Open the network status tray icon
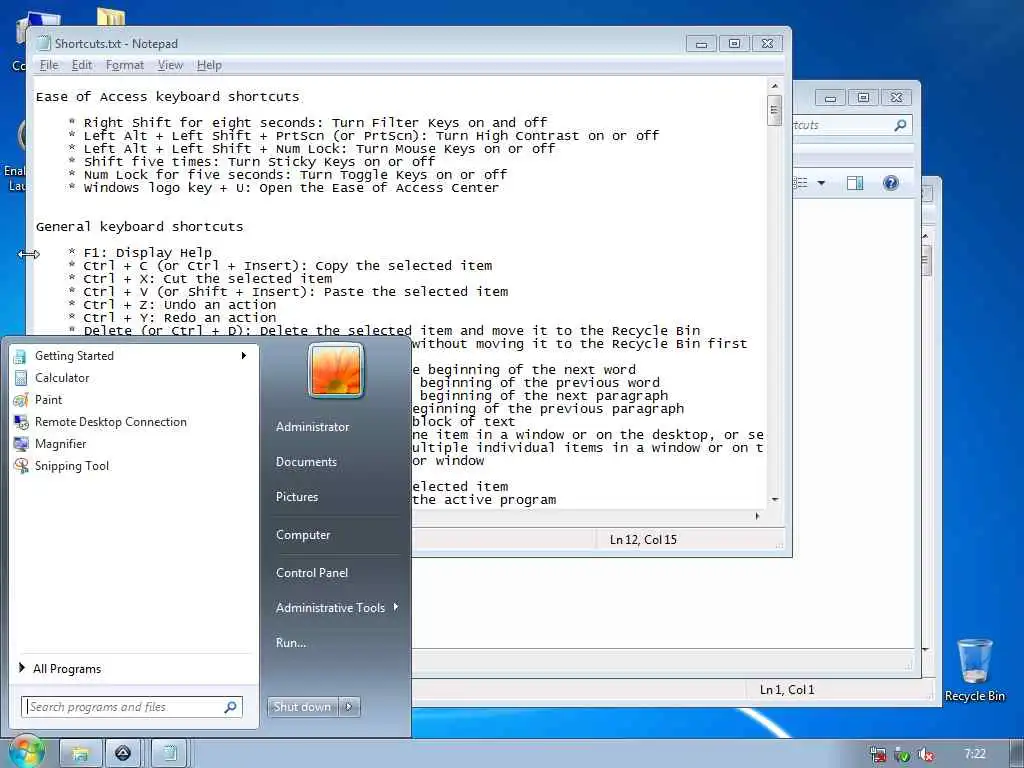Image resolution: width=1024 pixels, height=768 pixels. pyautogui.click(x=878, y=755)
